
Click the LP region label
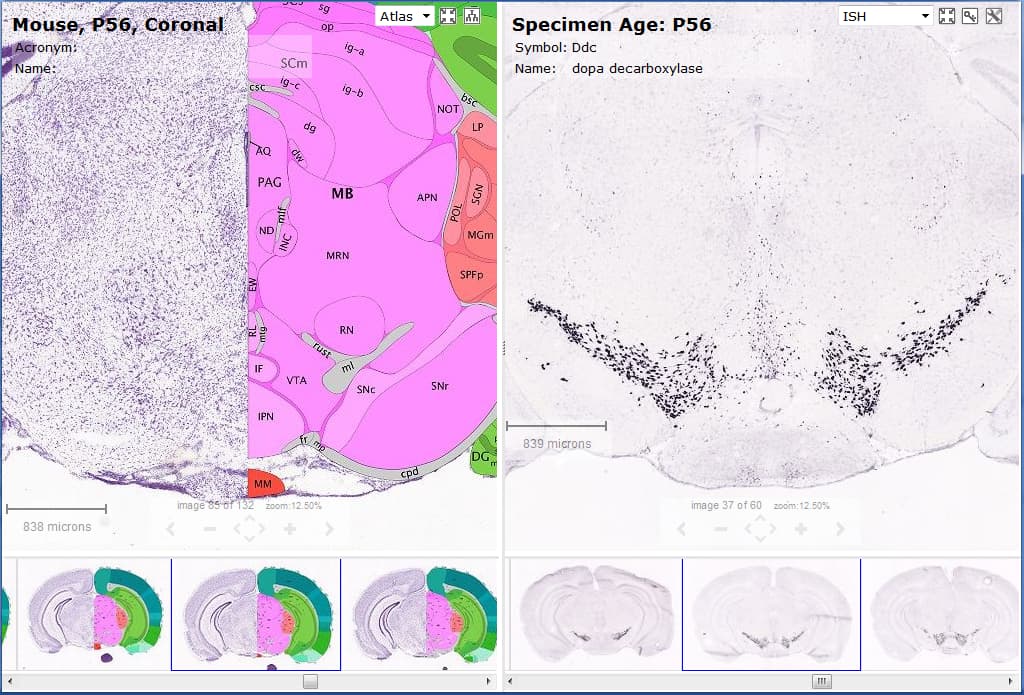click(477, 127)
